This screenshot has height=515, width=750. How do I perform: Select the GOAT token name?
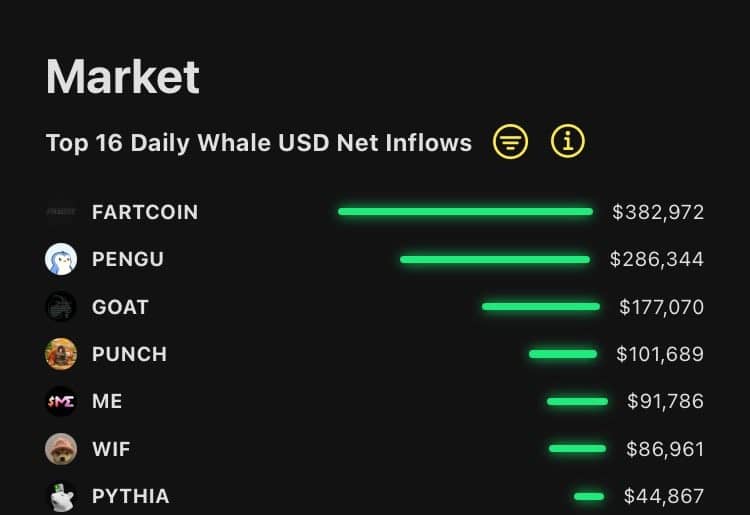click(120, 306)
